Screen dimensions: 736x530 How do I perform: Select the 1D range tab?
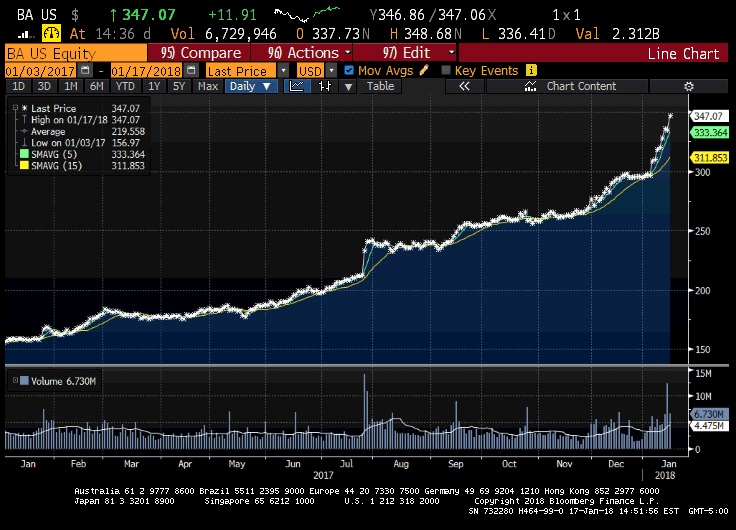click(x=18, y=86)
